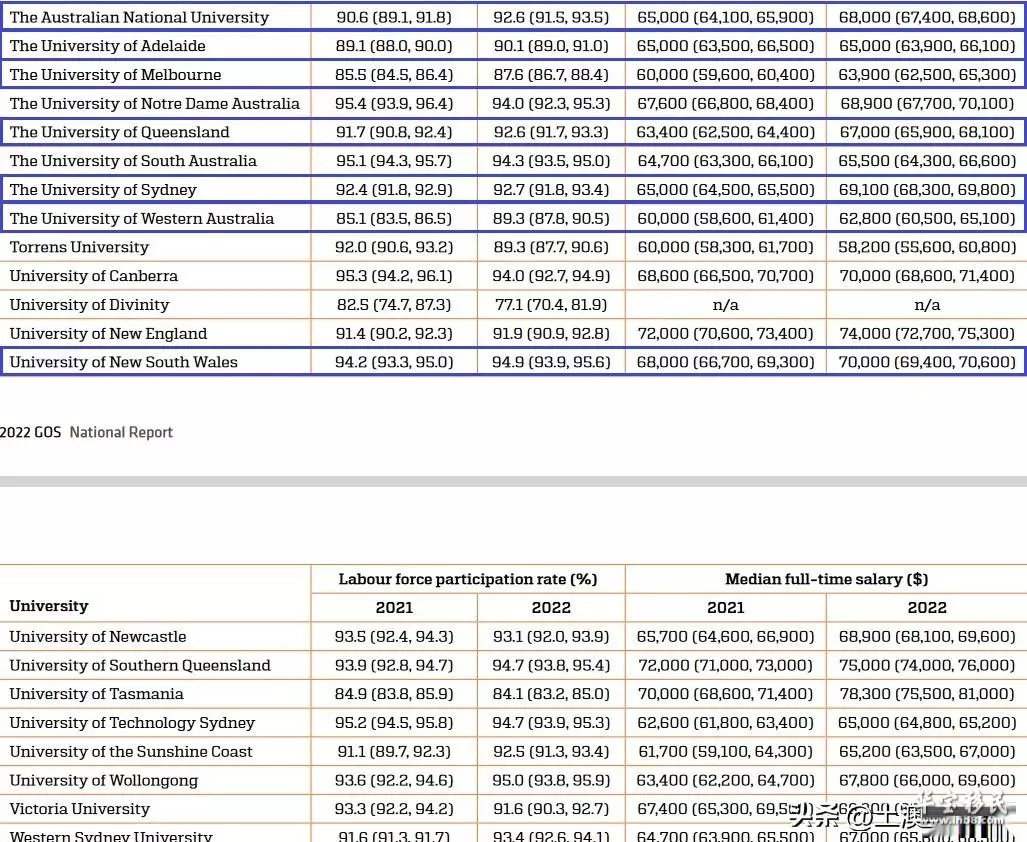1027x842 pixels.
Task: Select 'The University of Sydney' name
Action: coord(103,190)
